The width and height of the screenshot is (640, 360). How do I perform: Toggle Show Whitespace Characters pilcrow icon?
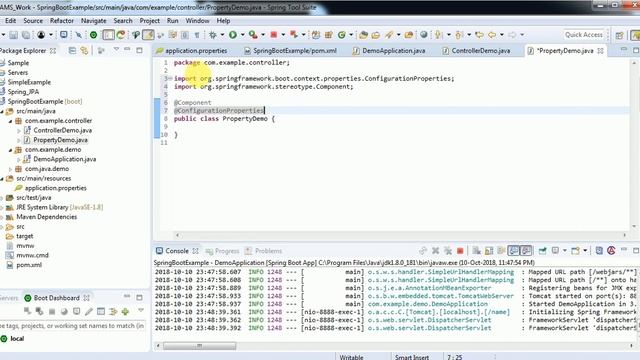[x=197, y=35]
